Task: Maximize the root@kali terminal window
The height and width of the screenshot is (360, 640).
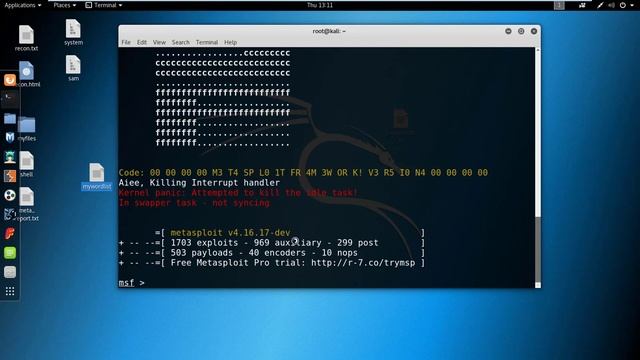Action: (x=521, y=31)
